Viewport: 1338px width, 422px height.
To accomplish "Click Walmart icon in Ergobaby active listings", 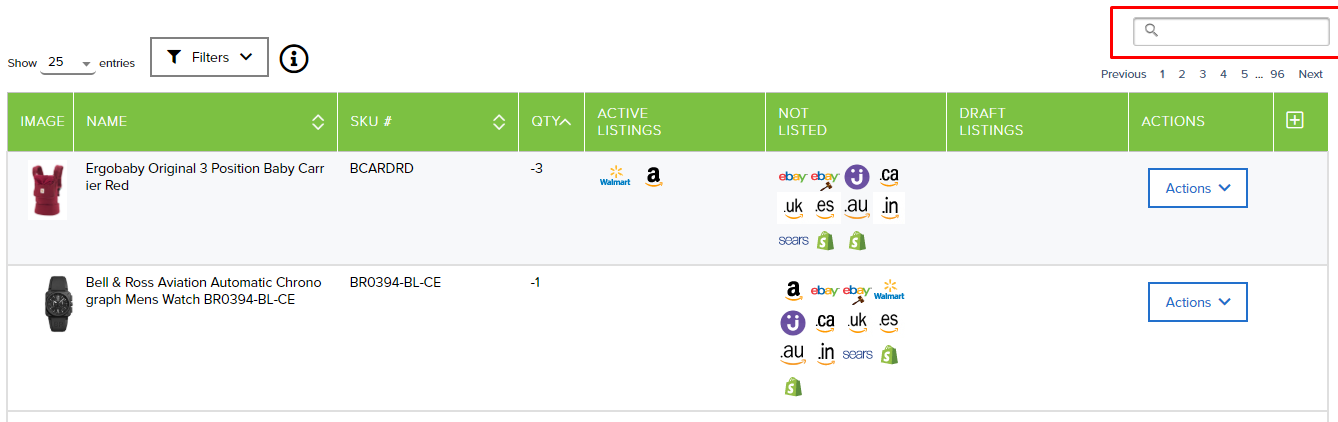I will (x=615, y=177).
